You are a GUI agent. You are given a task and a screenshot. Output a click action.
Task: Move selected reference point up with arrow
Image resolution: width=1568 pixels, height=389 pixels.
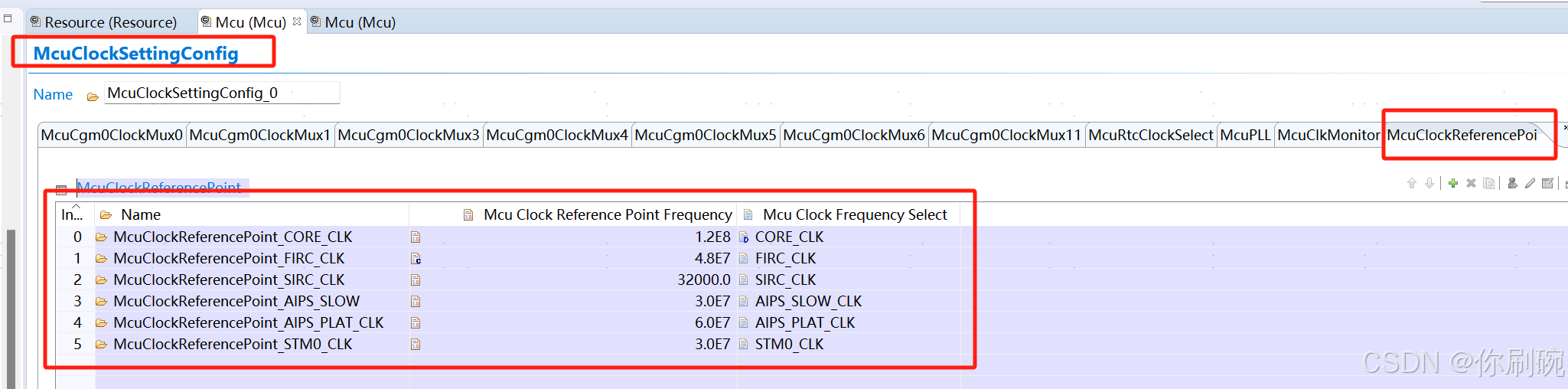pyautogui.click(x=1411, y=184)
